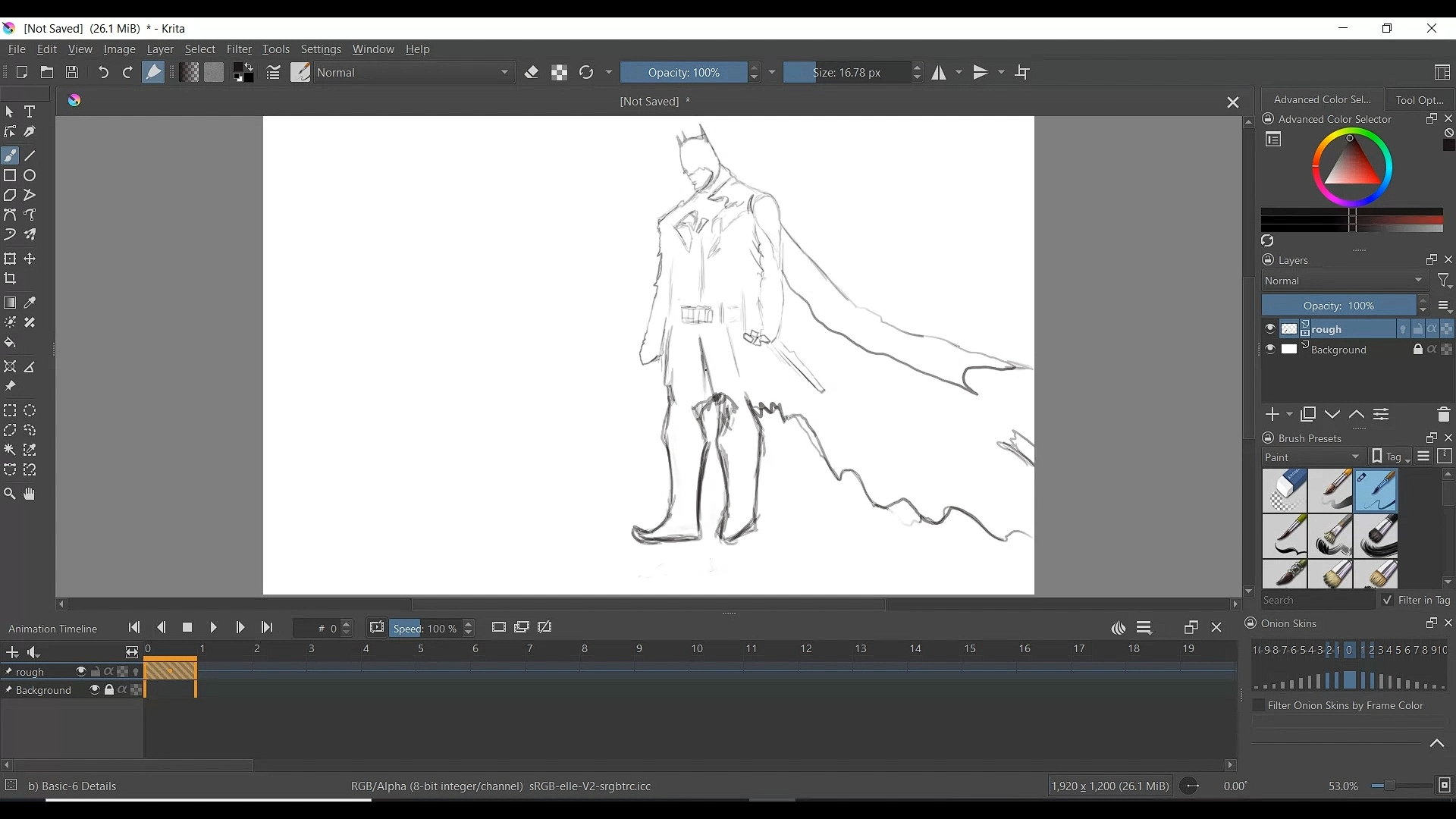The height and width of the screenshot is (819, 1456).
Task: Pick the Fill bucket tool
Action: pos(10,344)
